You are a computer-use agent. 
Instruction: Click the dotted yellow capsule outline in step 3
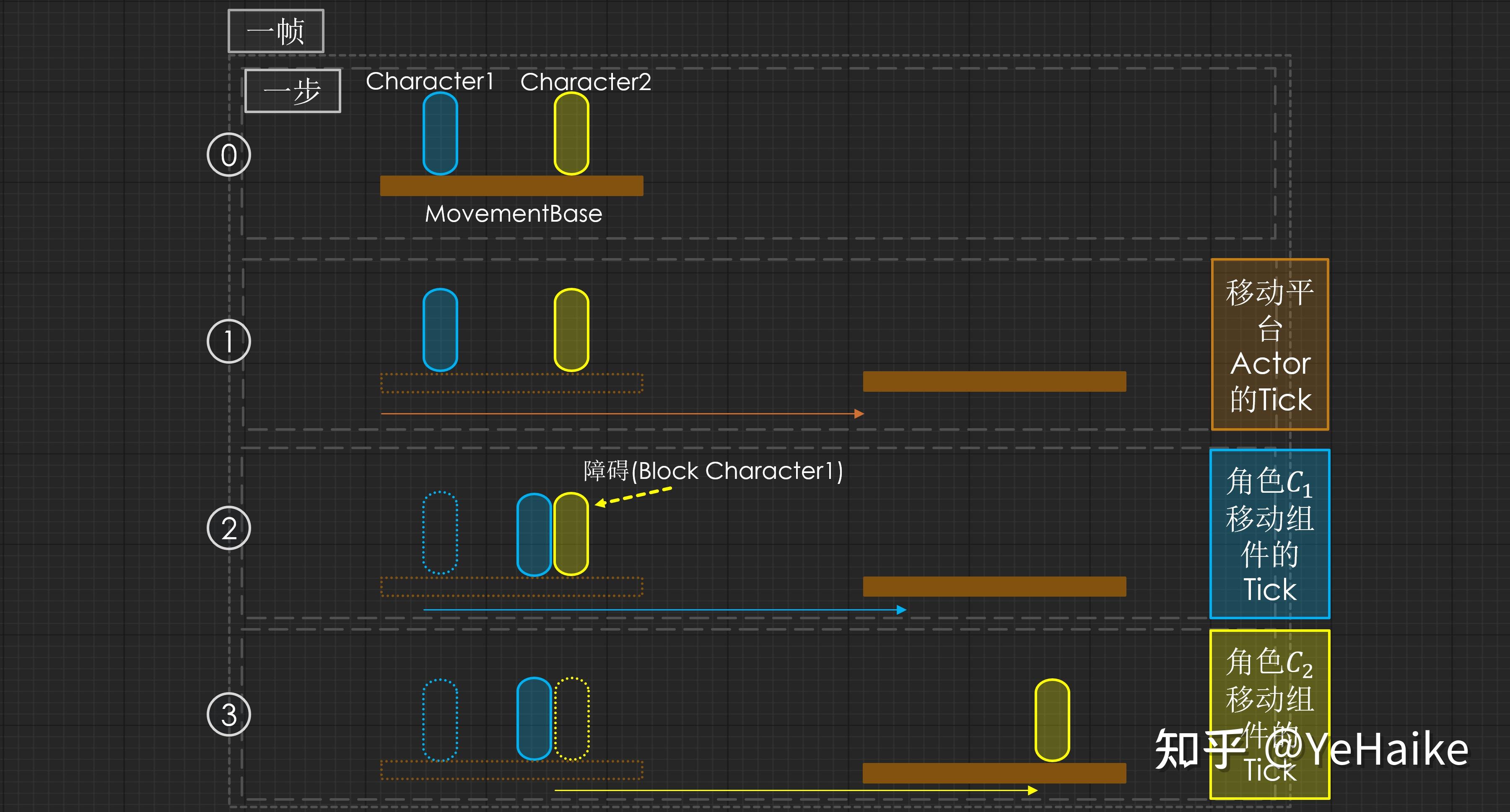coord(571,719)
